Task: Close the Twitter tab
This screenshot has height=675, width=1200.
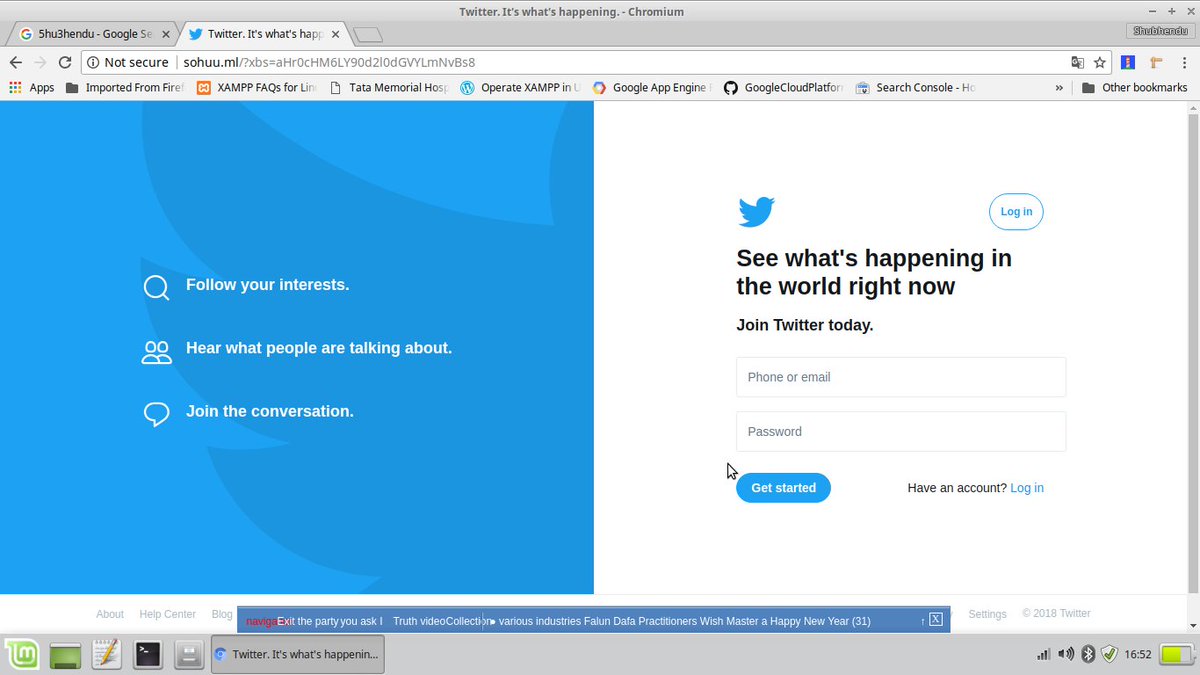Action: tap(334, 34)
